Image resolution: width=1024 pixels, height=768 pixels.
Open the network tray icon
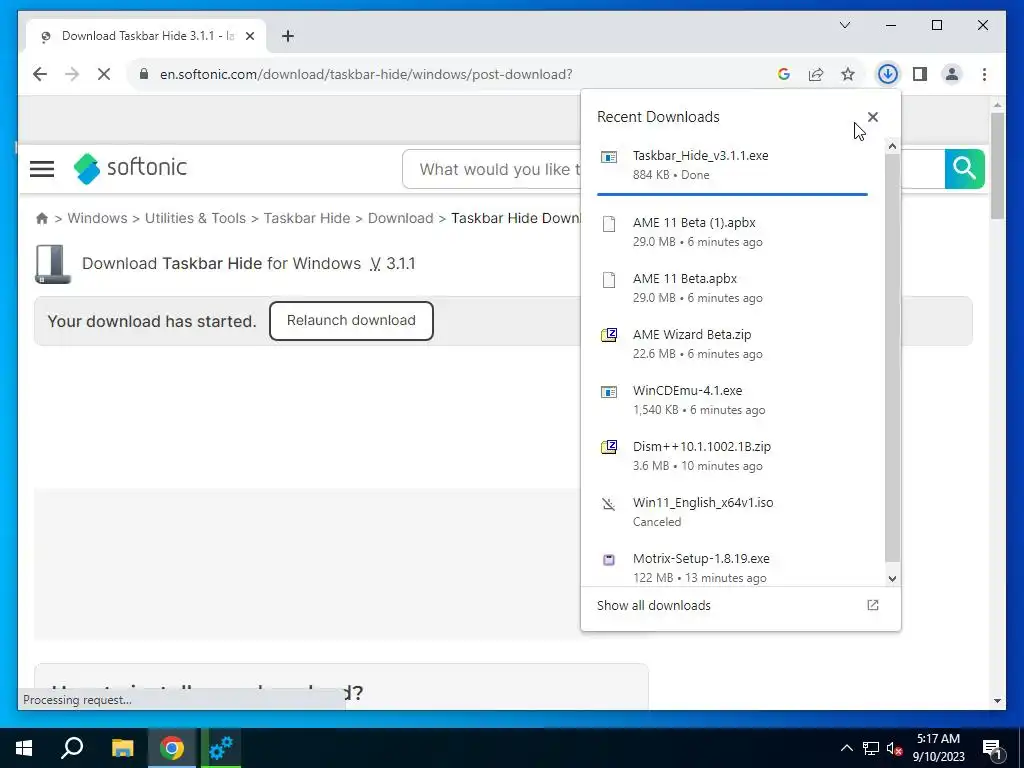click(x=871, y=748)
